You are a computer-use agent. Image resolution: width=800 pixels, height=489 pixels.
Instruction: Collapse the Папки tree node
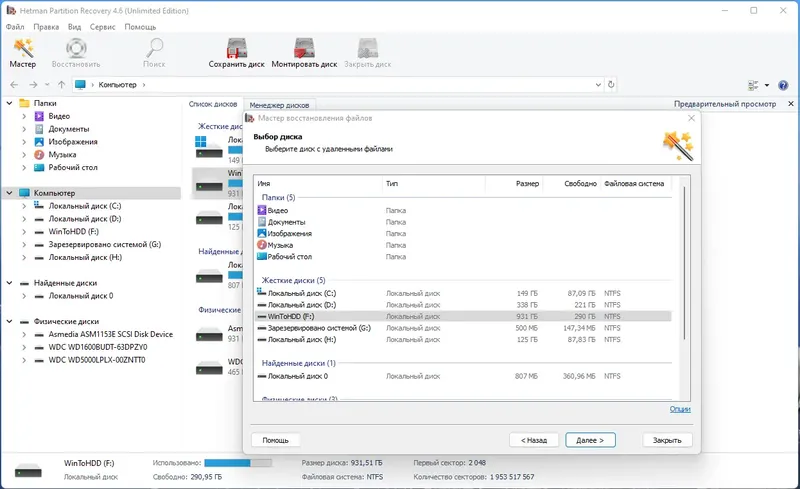point(10,103)
